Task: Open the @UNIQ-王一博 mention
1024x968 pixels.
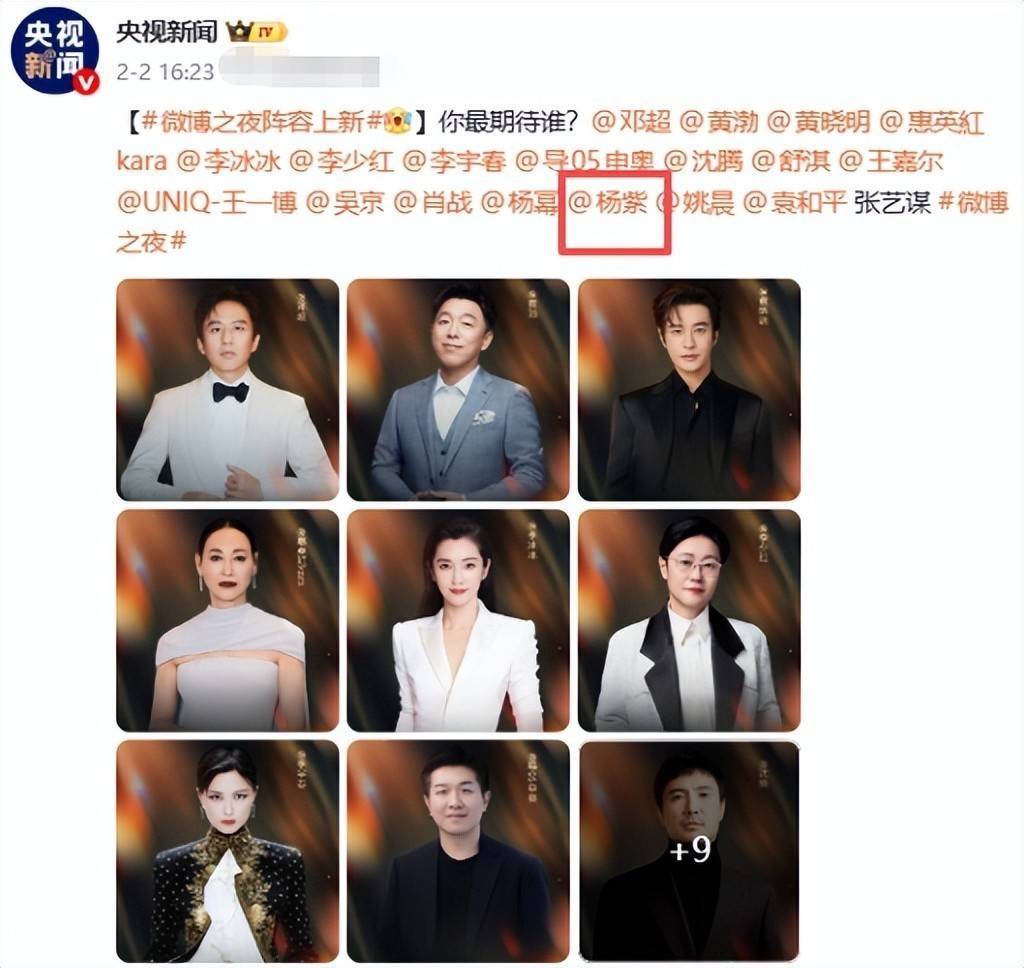Action: coord(207,203)
